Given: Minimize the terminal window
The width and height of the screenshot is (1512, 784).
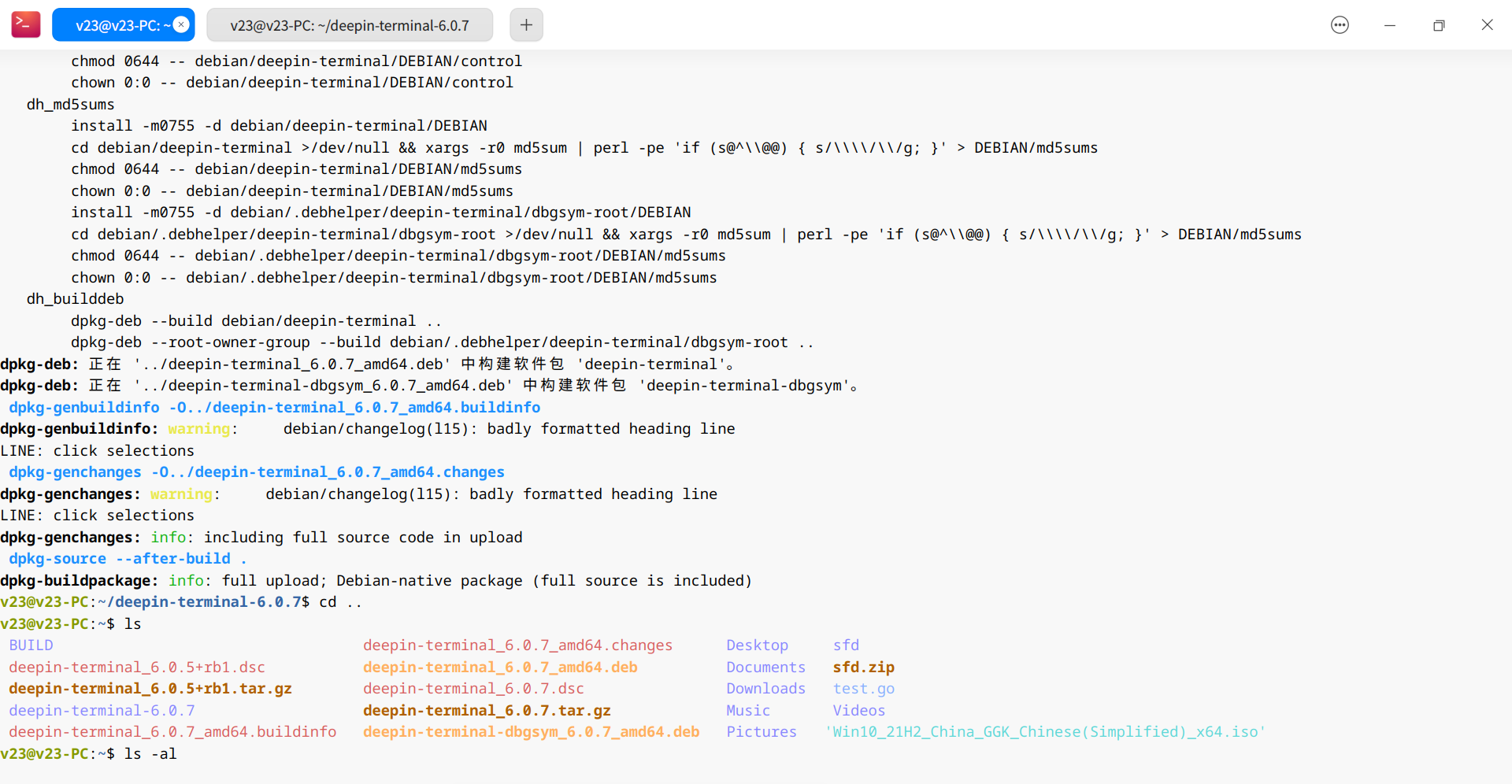Looking at the screenshot, I should (1390, 25).
